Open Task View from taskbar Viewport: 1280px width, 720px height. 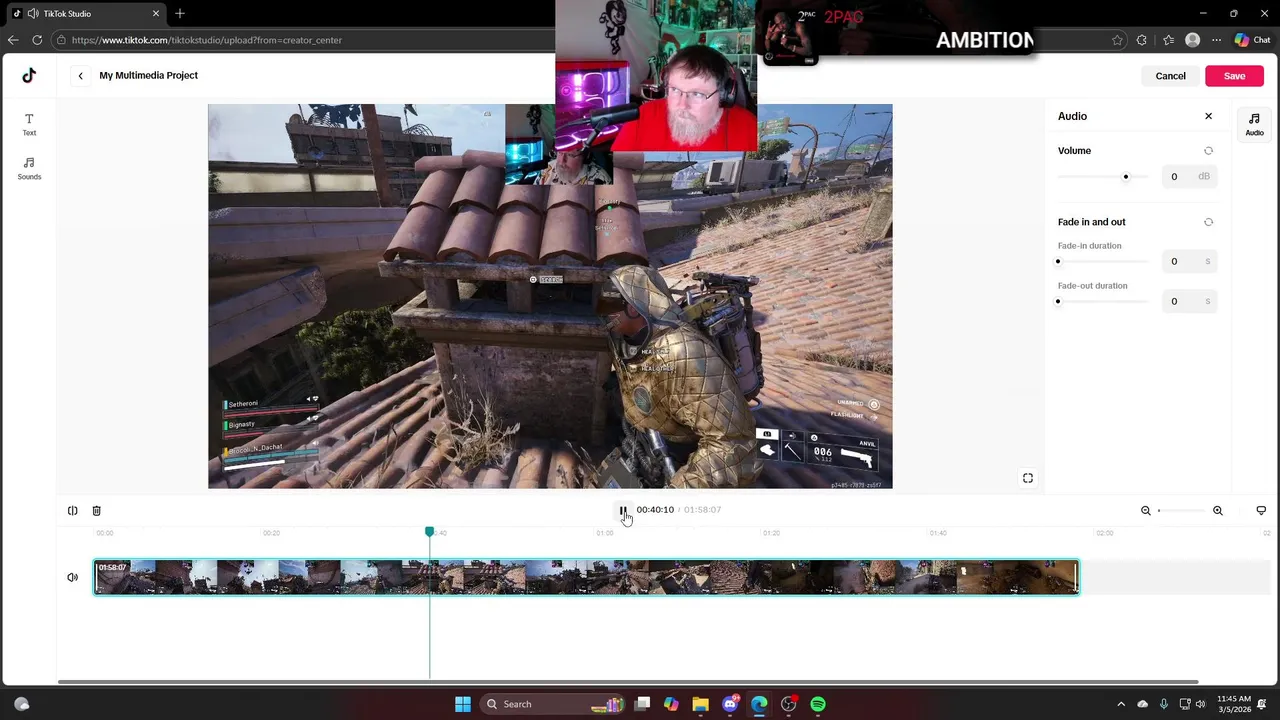click(x=643, y=704)
